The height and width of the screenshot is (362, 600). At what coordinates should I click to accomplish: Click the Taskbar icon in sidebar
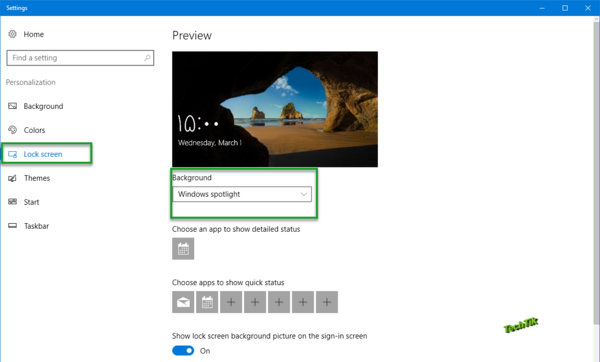coord(12,226)
